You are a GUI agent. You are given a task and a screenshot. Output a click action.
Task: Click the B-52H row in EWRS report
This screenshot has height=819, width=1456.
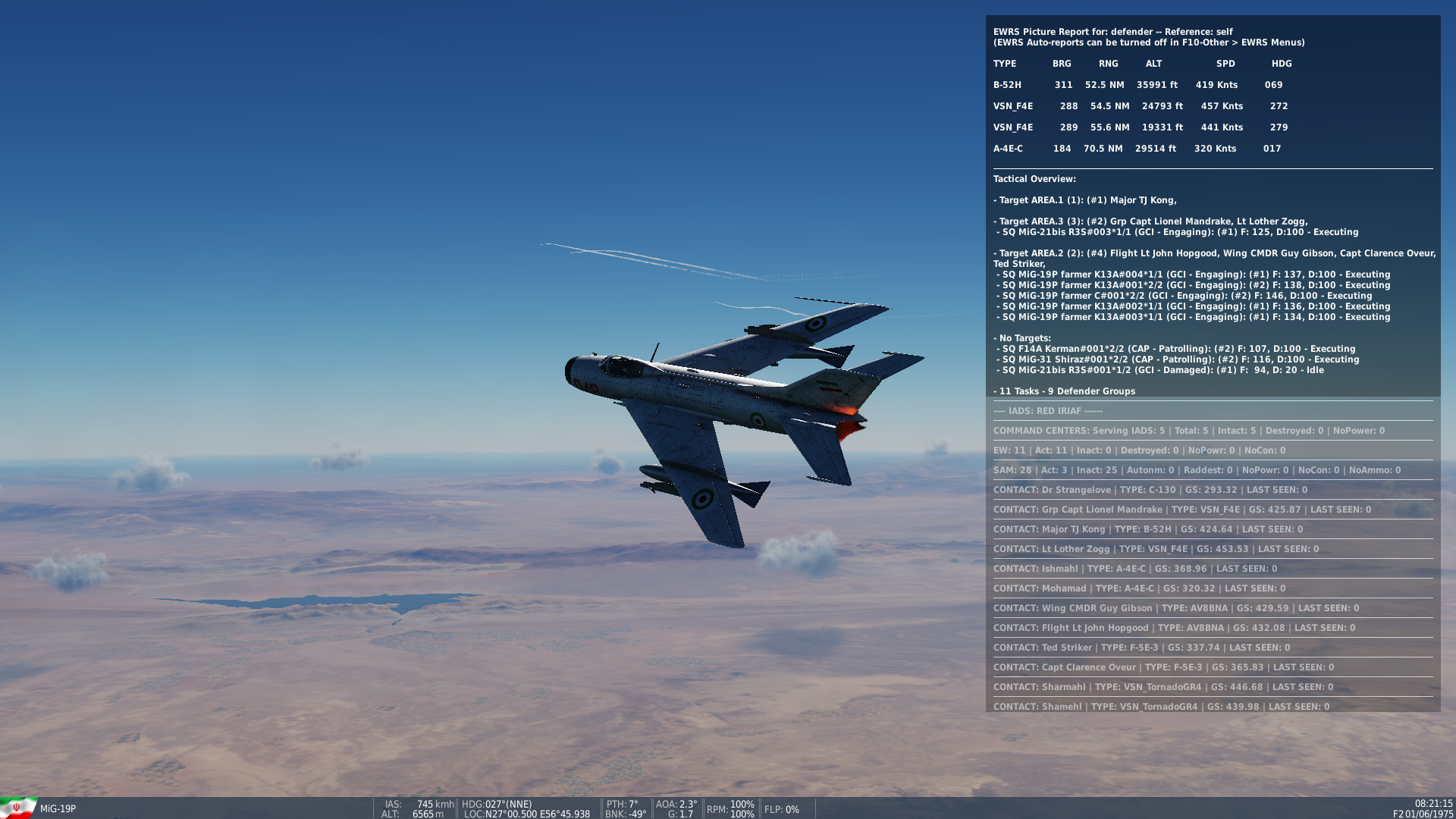pyautogui.click(x=1137, y=85)
